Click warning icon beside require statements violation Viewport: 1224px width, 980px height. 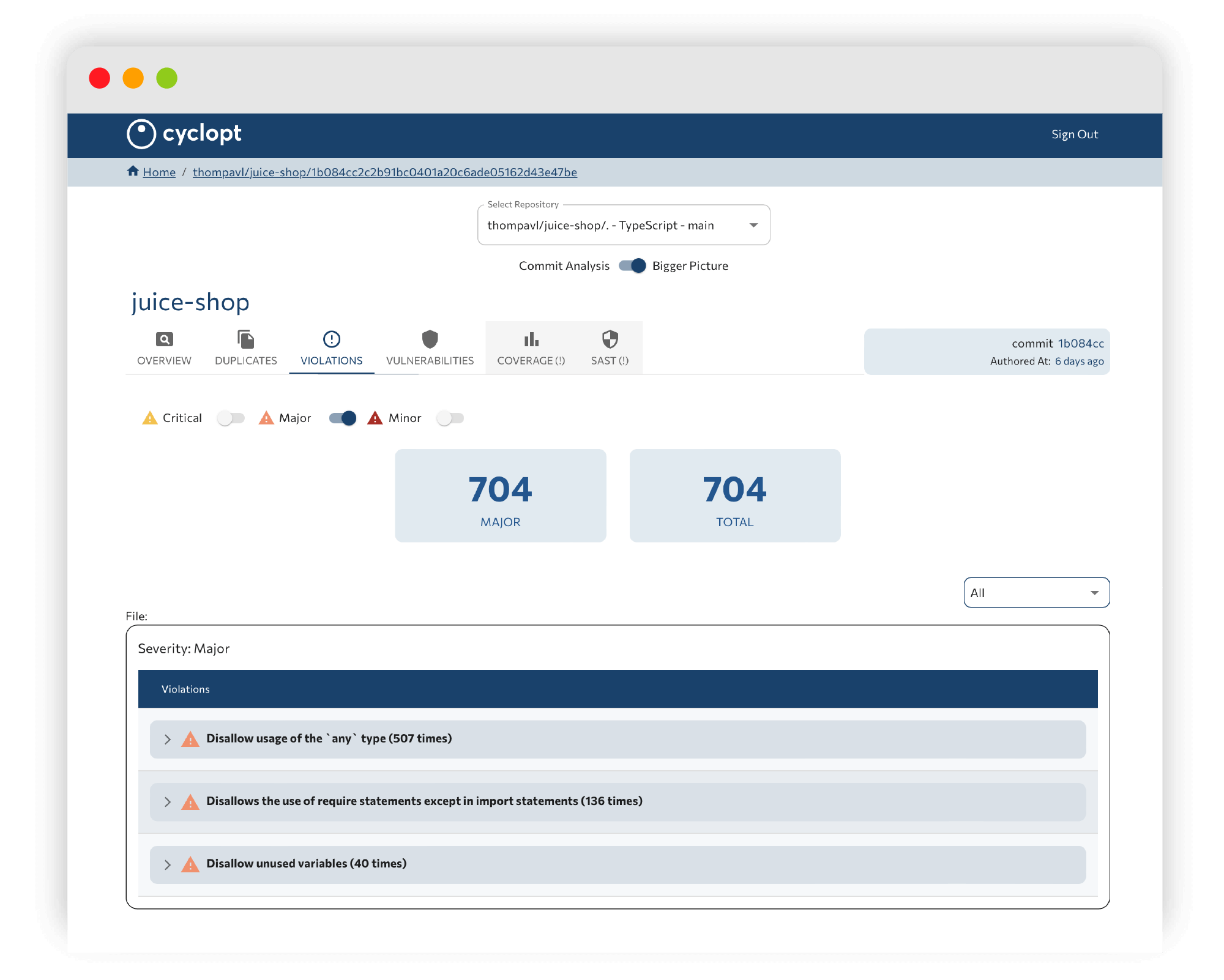190,801
